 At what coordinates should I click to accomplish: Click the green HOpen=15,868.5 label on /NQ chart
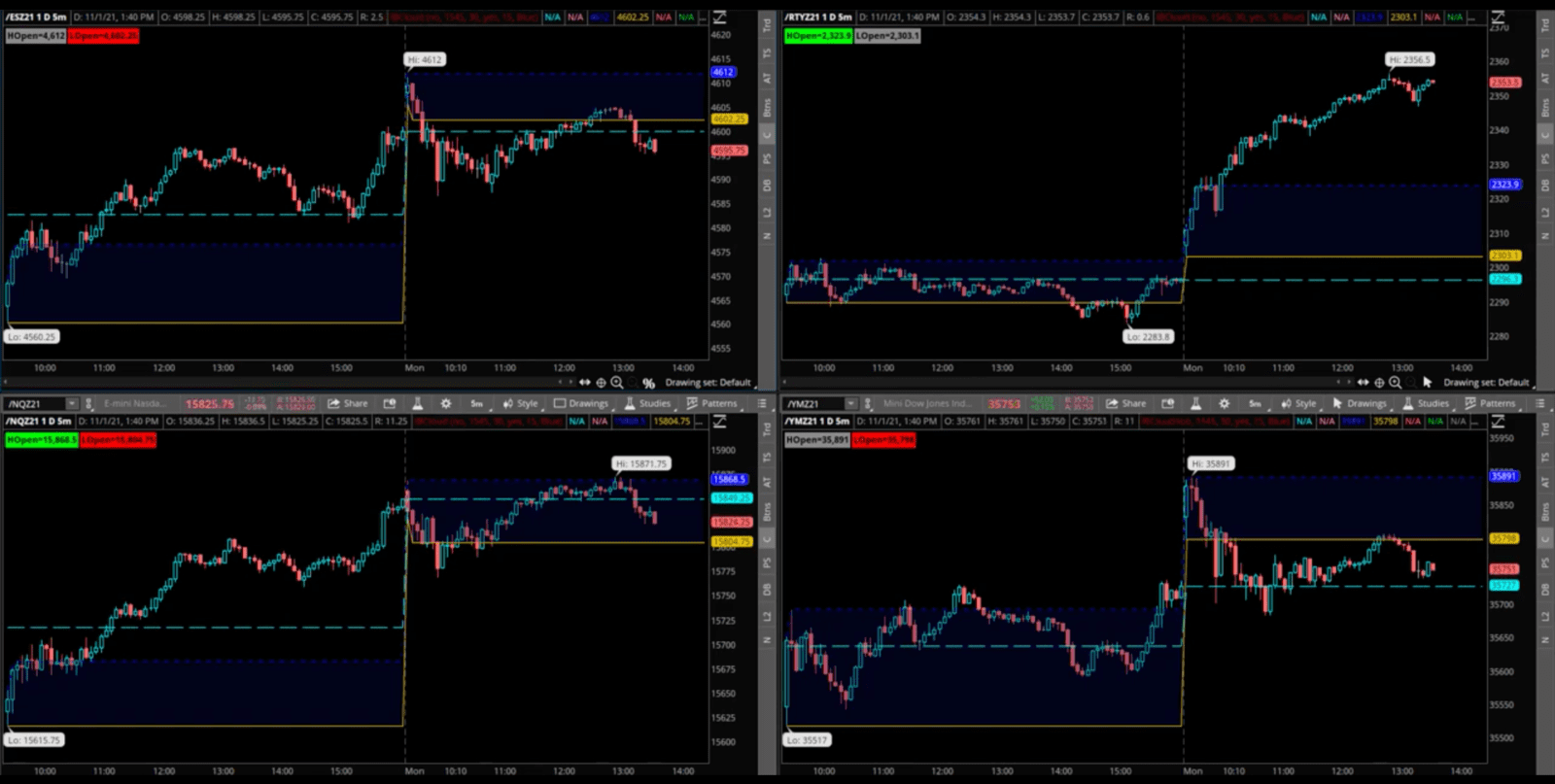point(41,440)
